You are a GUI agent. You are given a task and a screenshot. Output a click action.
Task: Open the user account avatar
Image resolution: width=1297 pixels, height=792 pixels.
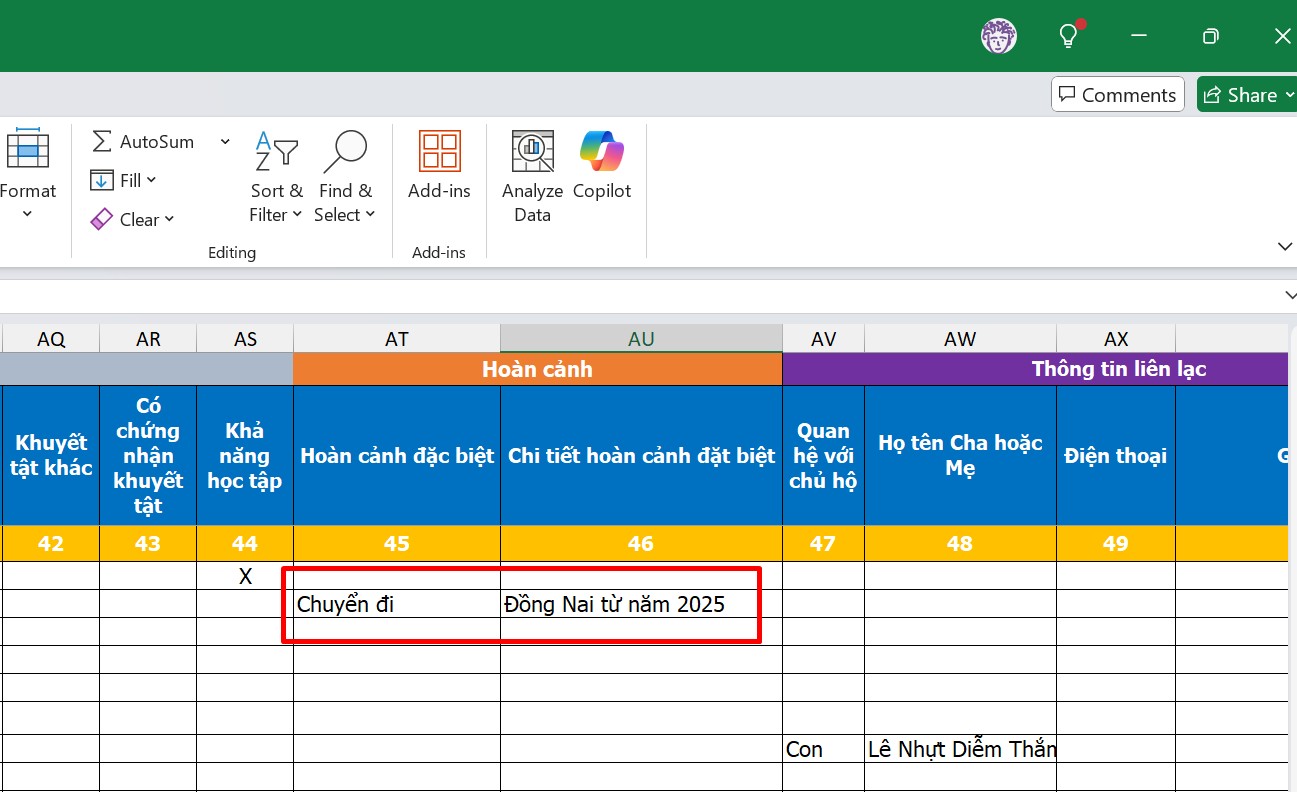pyautogui.click(x=998, y=36)
